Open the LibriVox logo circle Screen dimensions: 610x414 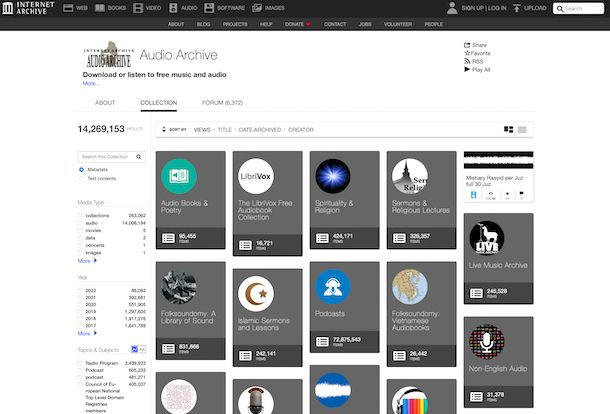click(x=256, y=176)
